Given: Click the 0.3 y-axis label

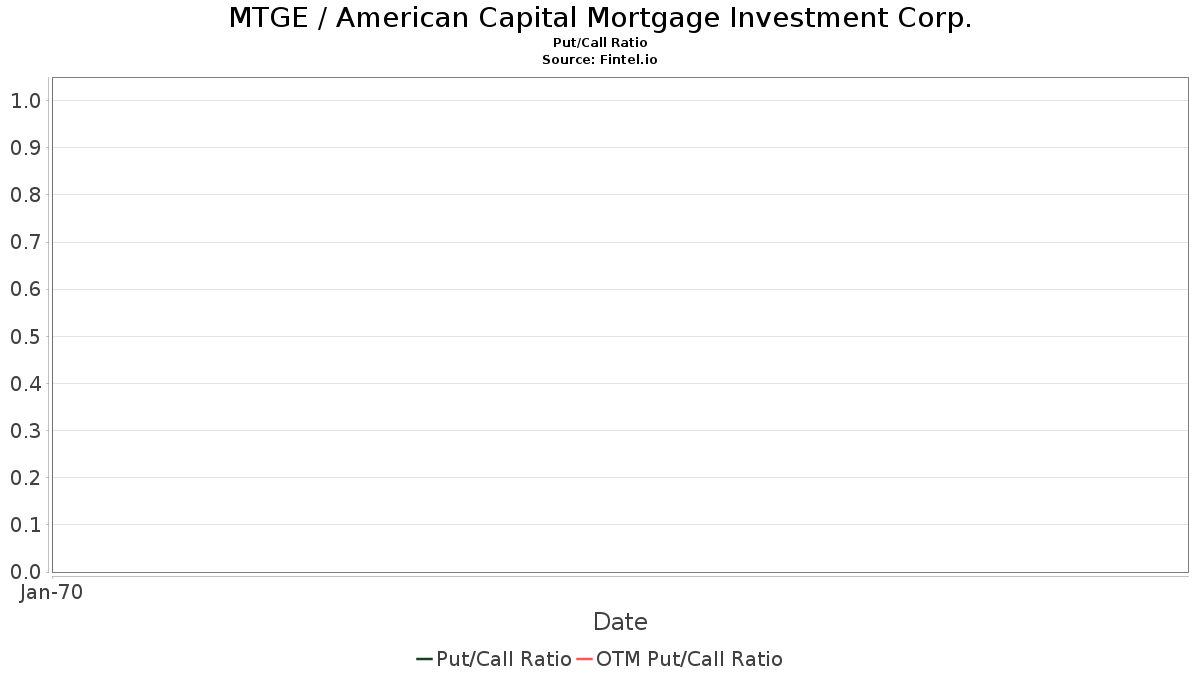Looking at the screenshot, I should tap(25, 430).
